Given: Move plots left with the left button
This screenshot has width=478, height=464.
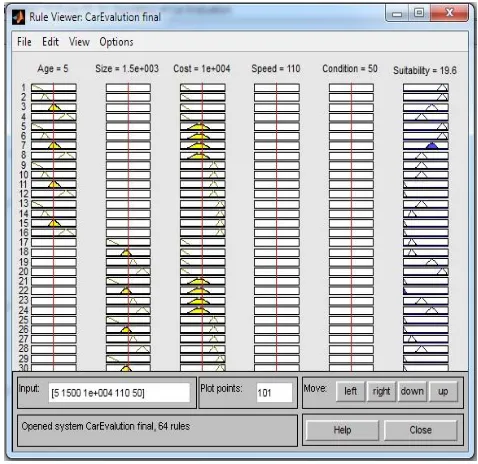Looking at the screenshot, I should (x=350, y=391).
